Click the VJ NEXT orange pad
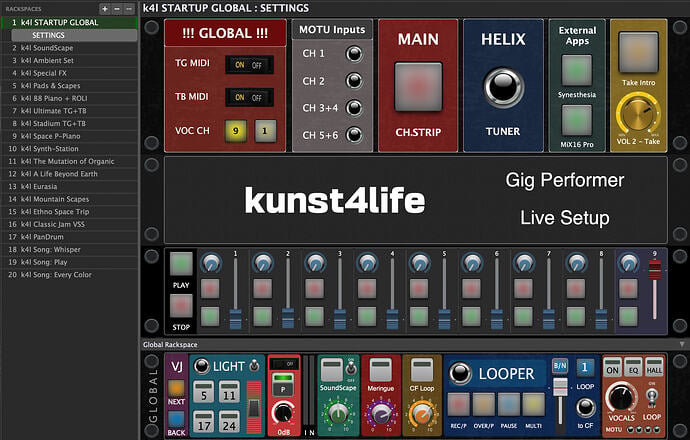This screenshot has width=690, height=440. (176, 389)
